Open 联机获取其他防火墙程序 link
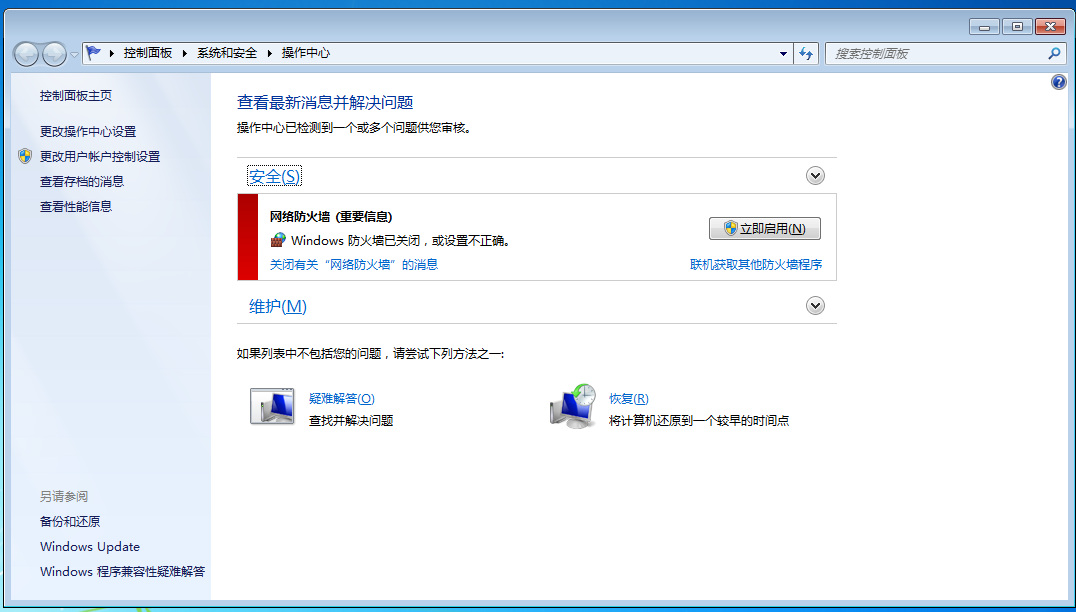1076x612 pixels. (756, 264)
